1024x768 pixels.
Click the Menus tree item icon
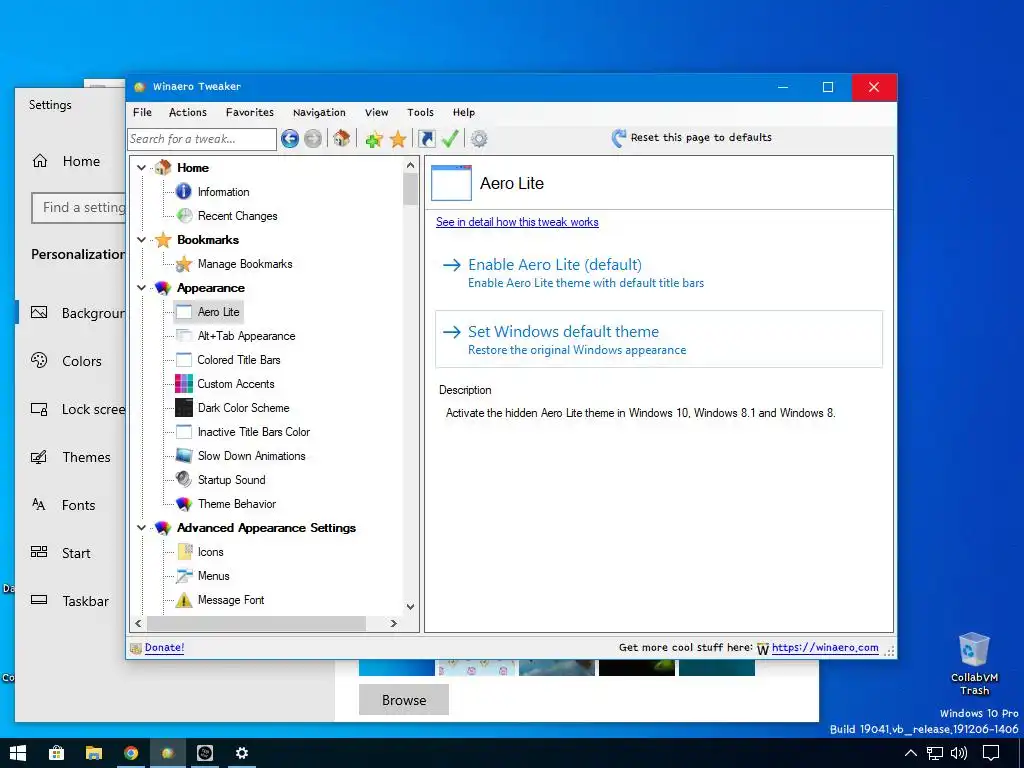coord(184,575)
